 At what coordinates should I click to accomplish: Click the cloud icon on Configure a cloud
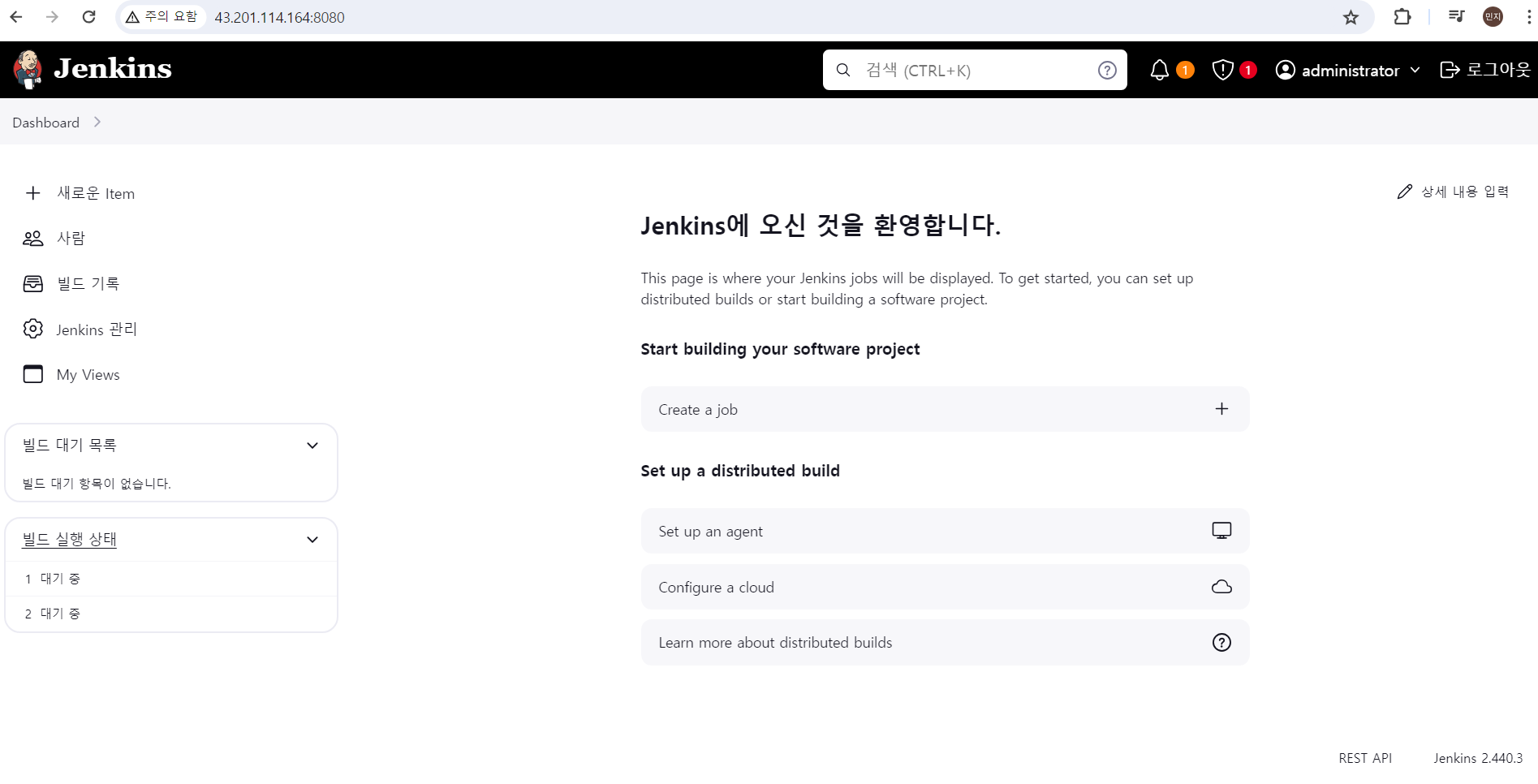(1221, 587)
